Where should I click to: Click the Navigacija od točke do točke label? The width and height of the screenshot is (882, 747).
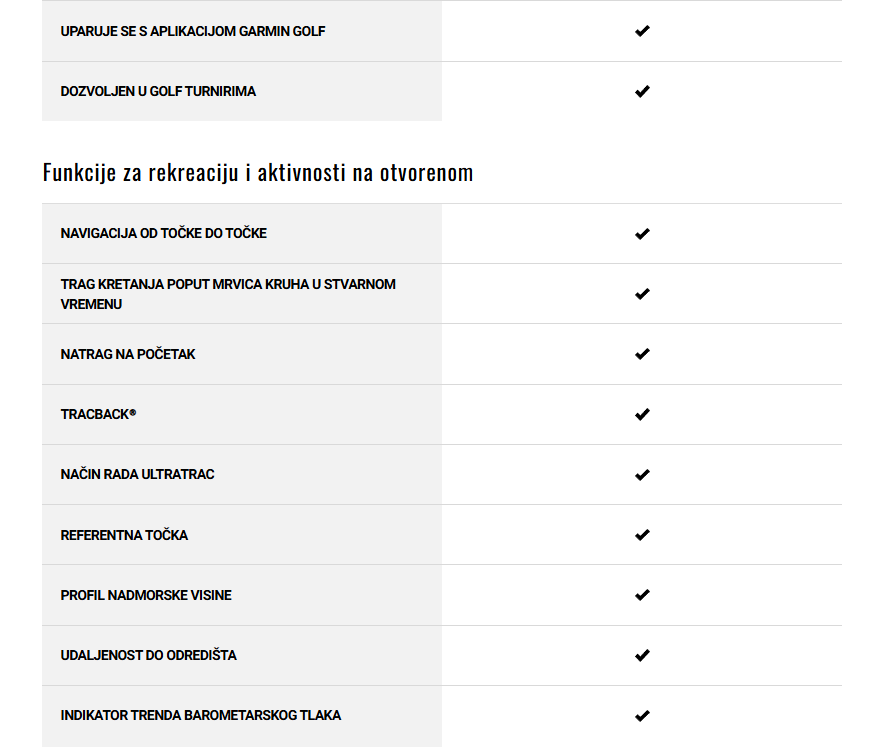pos(163,233)
